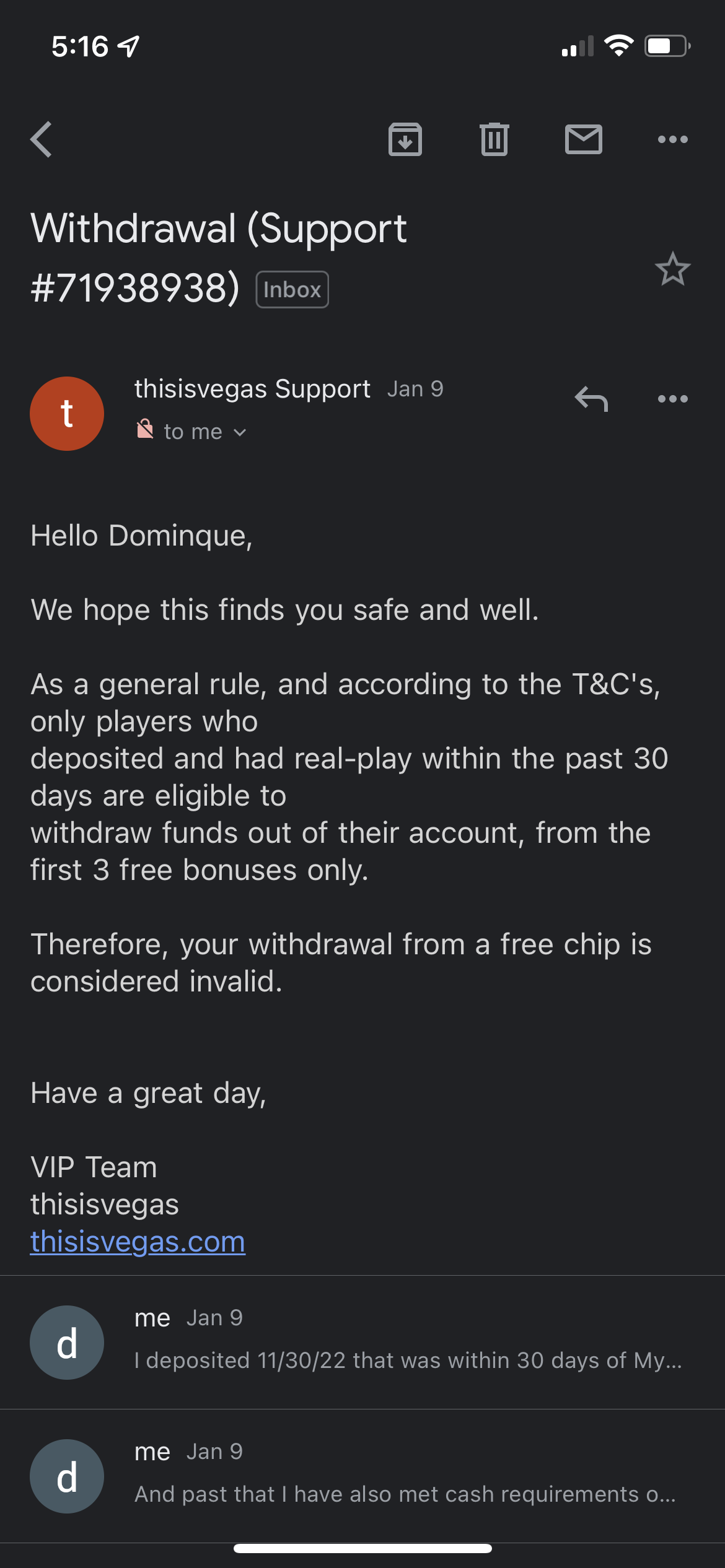
Task: Star the Withdrawal support email
Action: coord(672,269)
